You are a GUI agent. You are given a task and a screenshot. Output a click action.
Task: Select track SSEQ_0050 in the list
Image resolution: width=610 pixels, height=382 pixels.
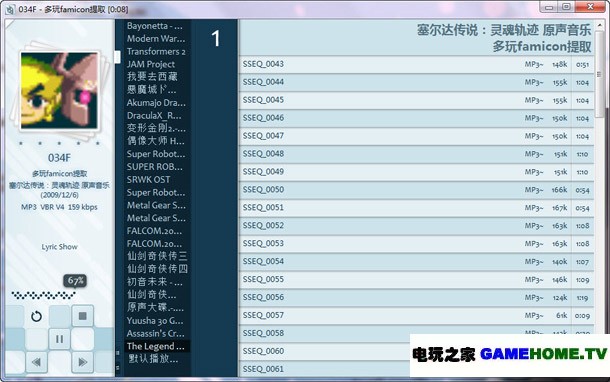tap(416, 190)
